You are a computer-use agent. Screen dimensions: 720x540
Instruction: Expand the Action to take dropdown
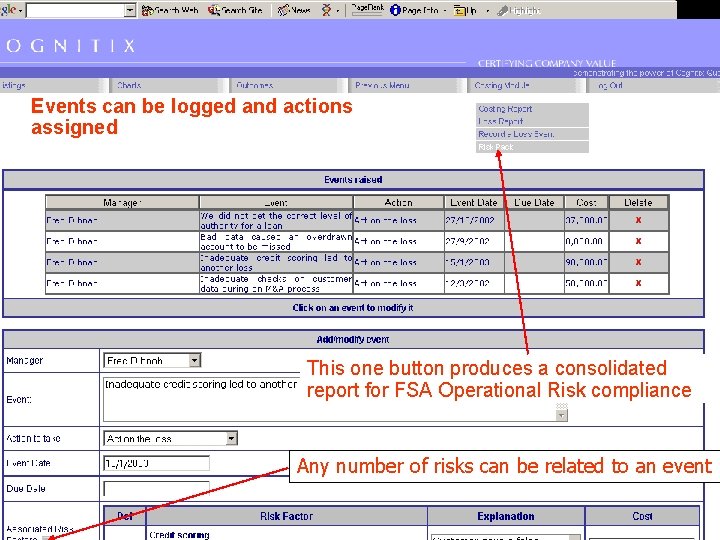click(231, 439)
